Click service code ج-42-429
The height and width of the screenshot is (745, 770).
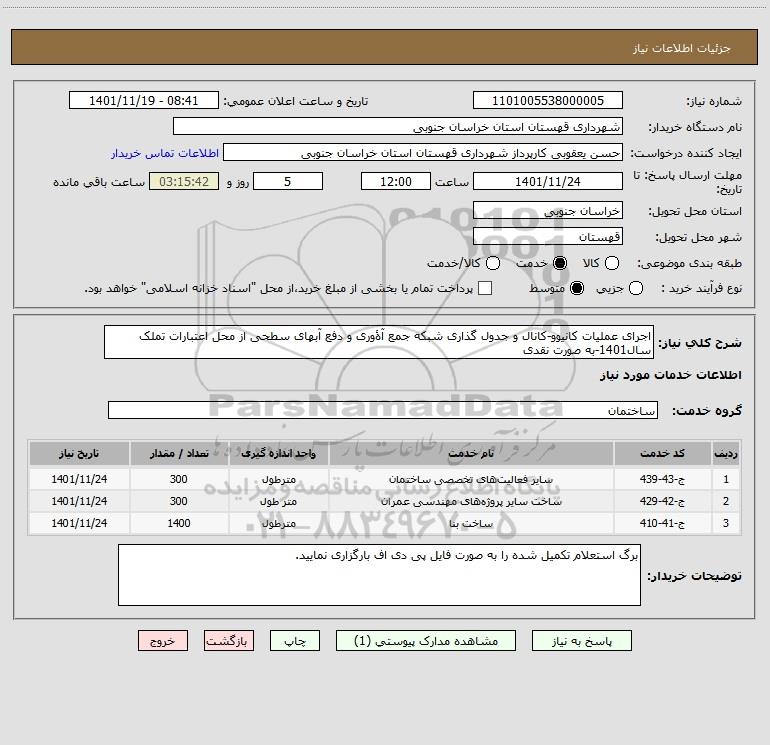coord(662,501)
